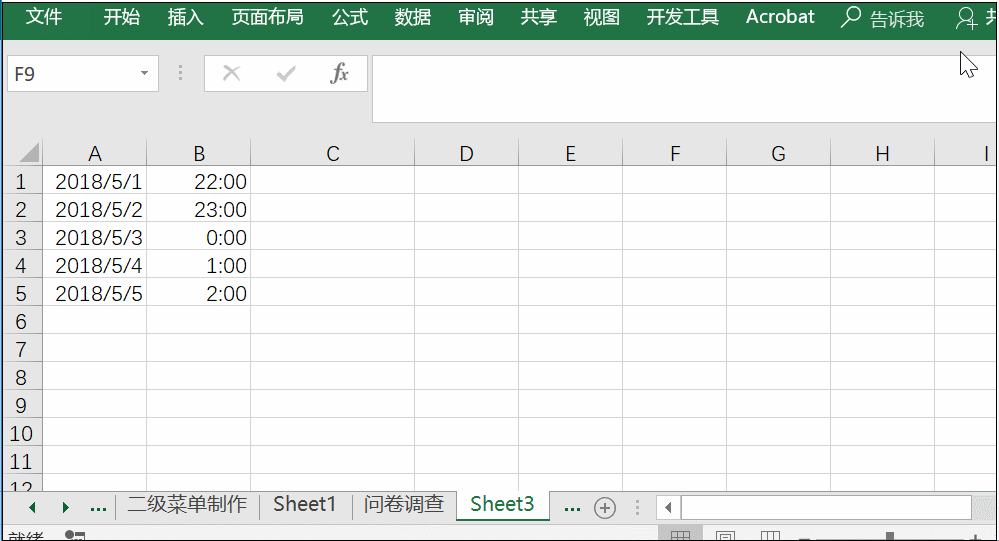Switch to Page Layout view icon

(725, 535)
